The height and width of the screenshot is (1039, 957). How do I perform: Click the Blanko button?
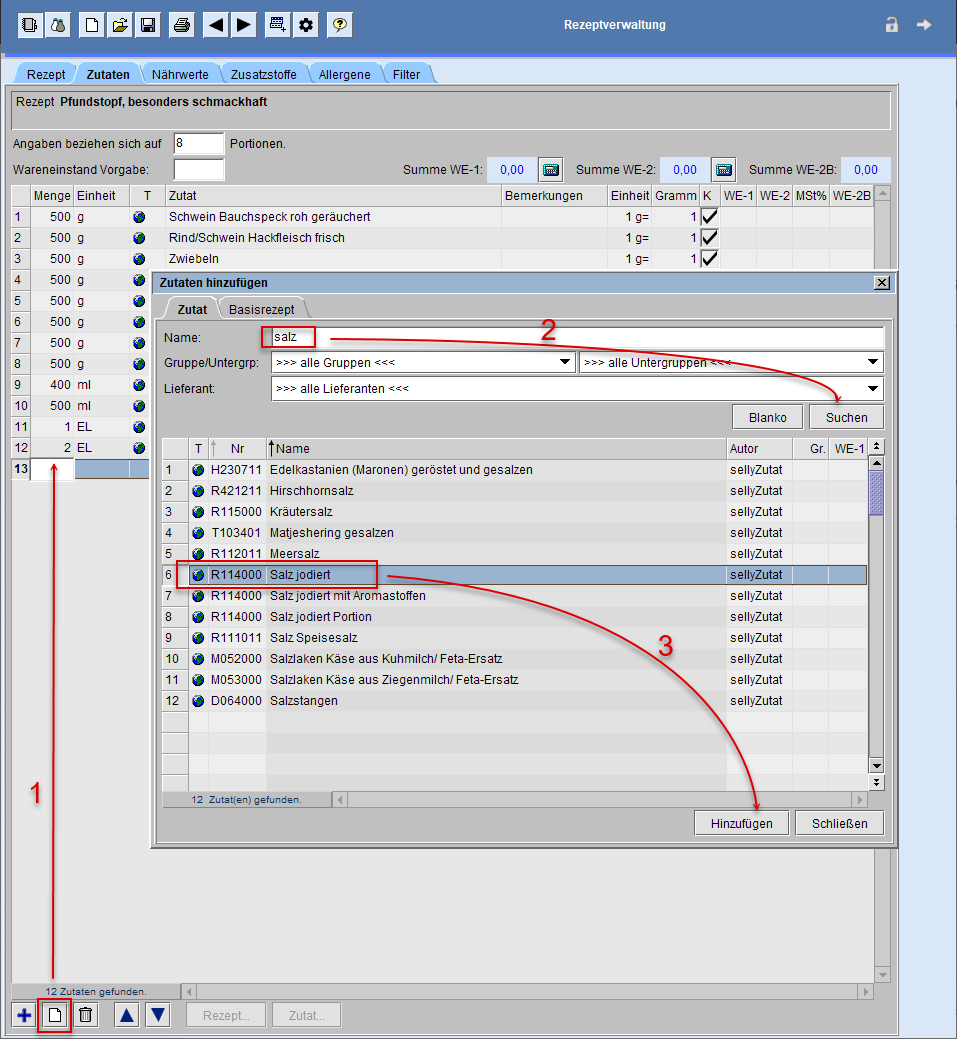coord(767,417)
